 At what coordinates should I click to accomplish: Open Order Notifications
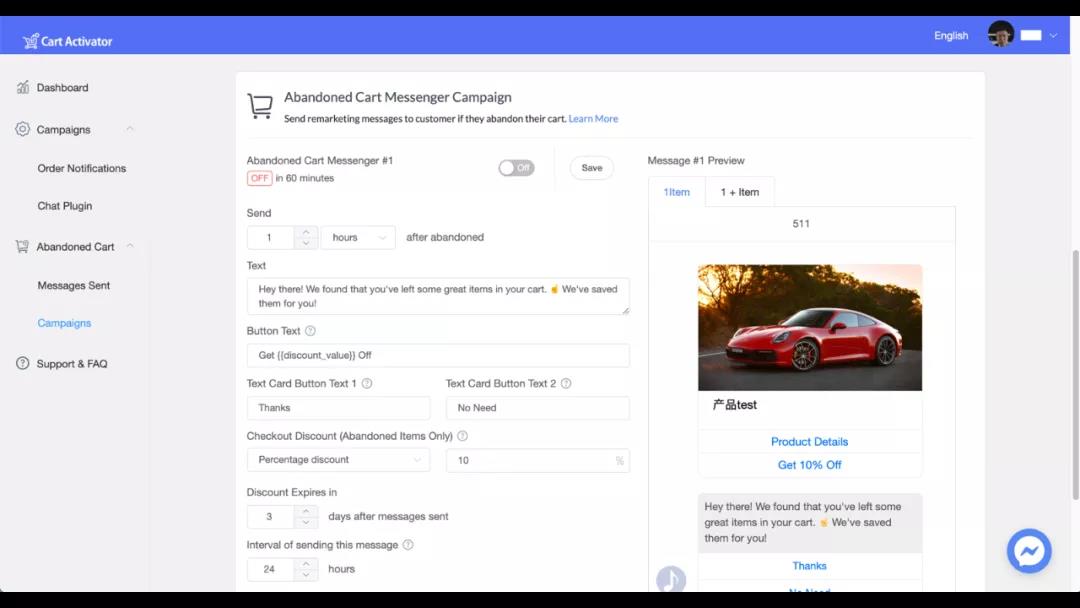pyautogui.click(x=81, y=168)
